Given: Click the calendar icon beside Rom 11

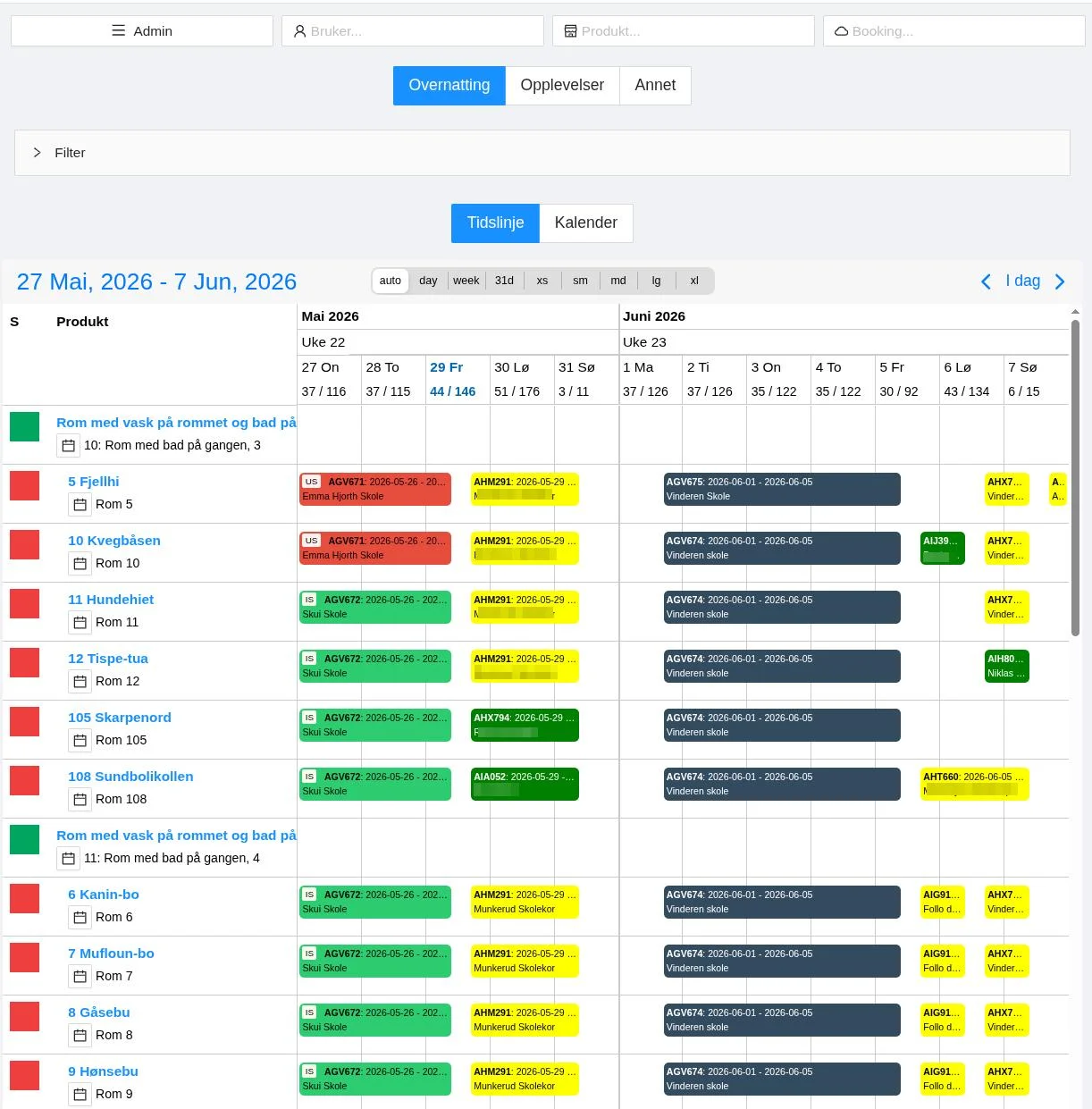Looking at the screenshot, I should coord(80,623).
